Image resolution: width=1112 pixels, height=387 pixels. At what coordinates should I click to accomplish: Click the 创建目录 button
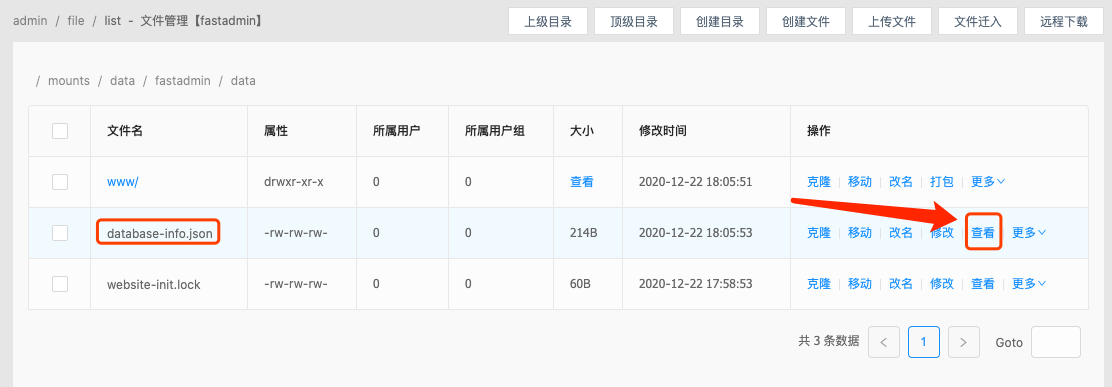(720, 21)
